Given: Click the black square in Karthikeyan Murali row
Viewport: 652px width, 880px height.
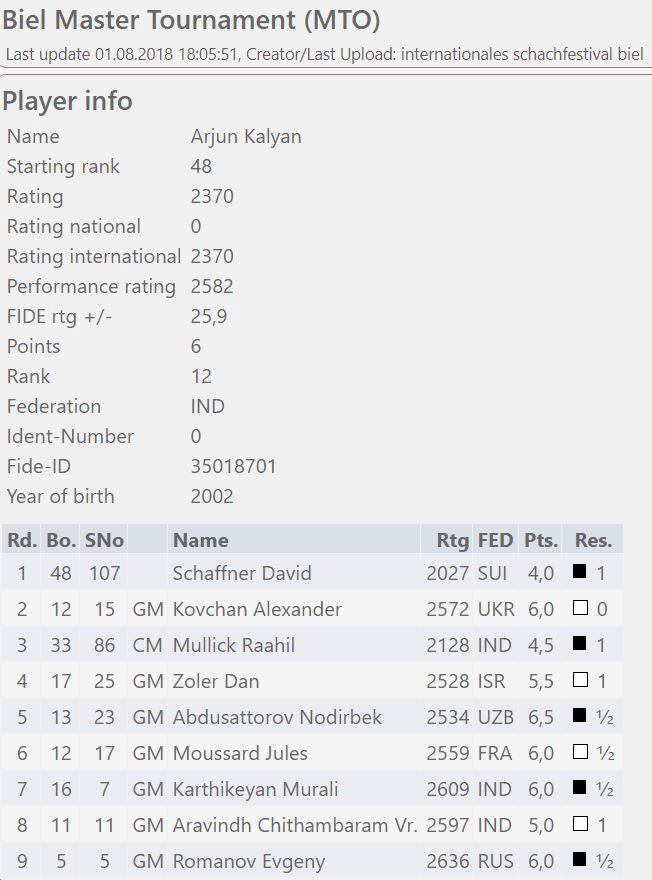Looking at the screenshot, I should pos(579,789).
